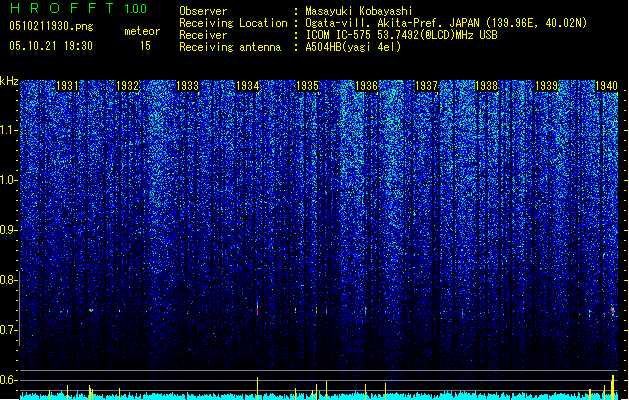Click the ICOM IC-575 receiver description
Viewport: 629px width, 400px height.
(x=401, y=35)
